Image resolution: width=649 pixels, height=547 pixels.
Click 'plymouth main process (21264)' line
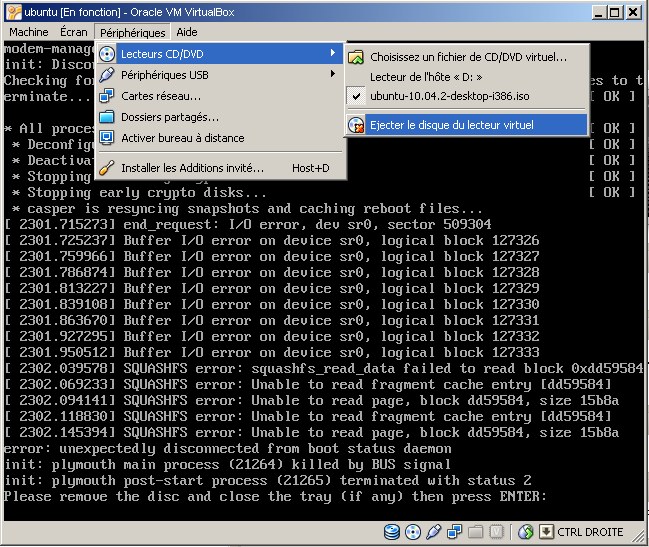(x=227, y=465)
